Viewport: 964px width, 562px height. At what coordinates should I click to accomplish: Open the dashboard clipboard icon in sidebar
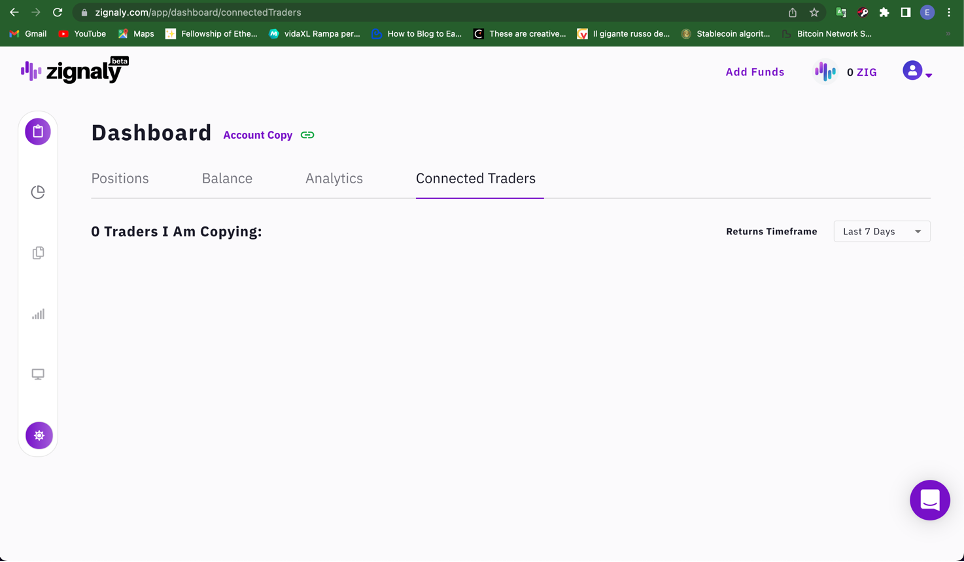(x=38, y=132)
